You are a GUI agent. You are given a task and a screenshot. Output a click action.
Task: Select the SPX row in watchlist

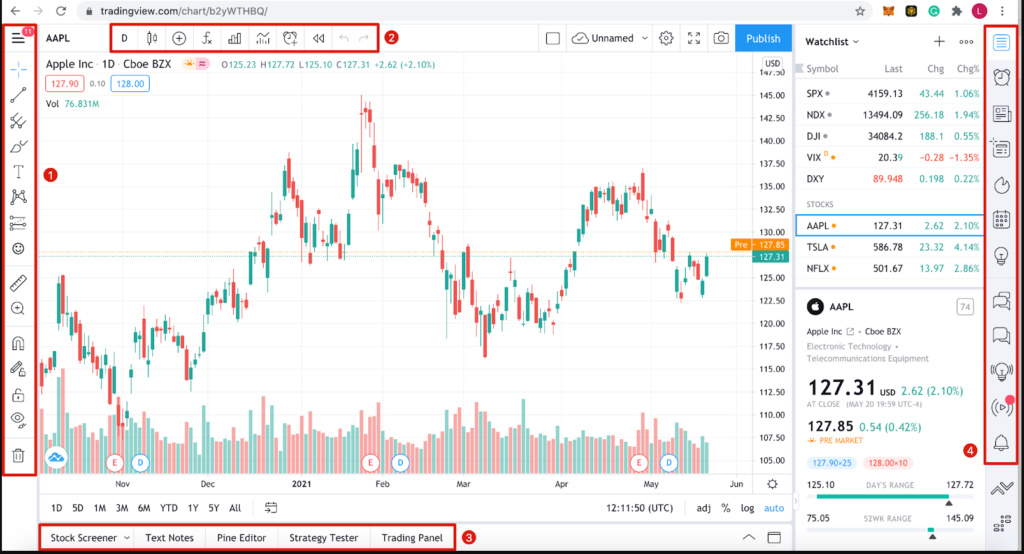[x=889, y=93]
